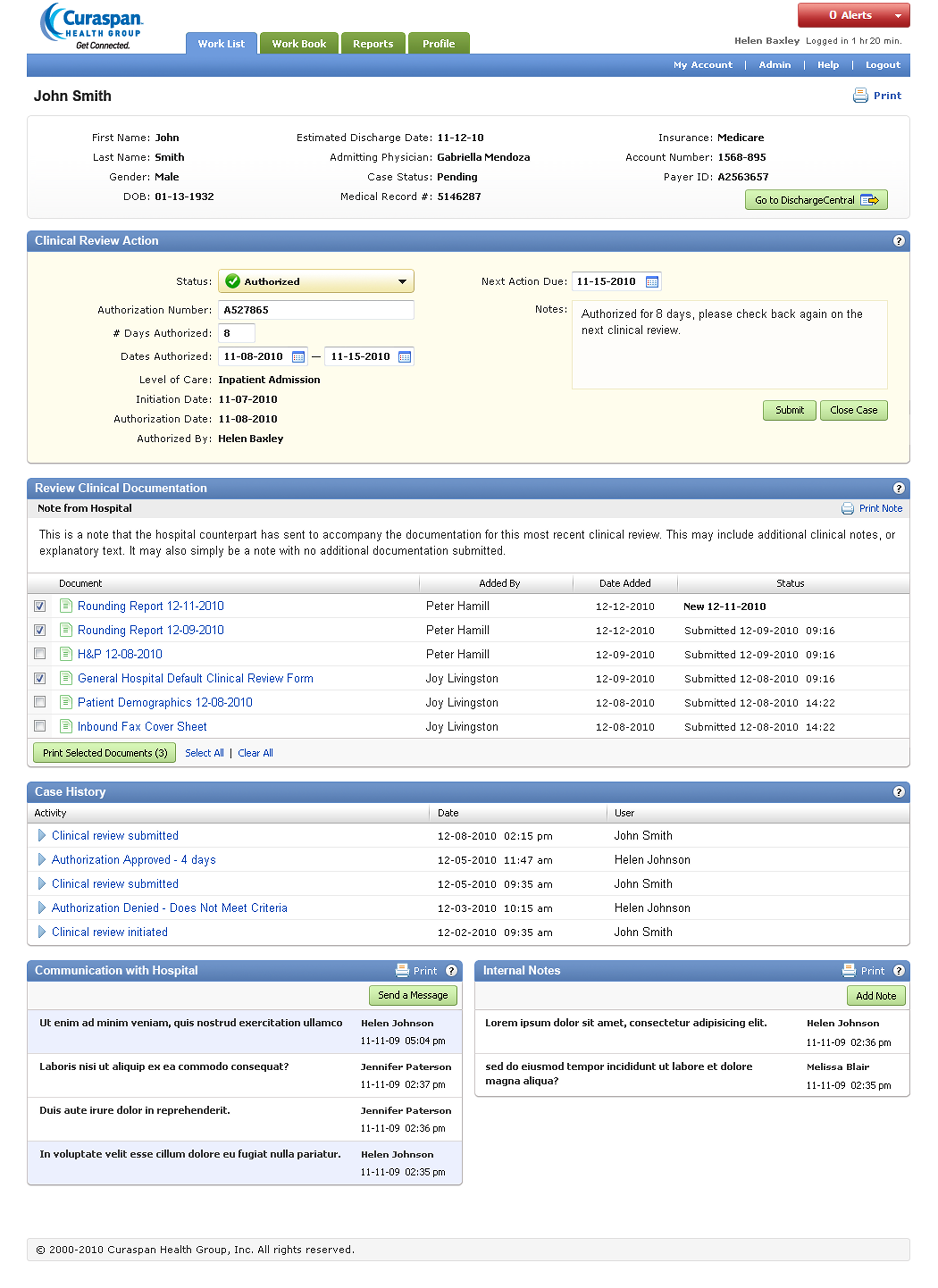Click the Select All documents link
The width and height of the screenshot is (938, 1288).
point(204,752)
